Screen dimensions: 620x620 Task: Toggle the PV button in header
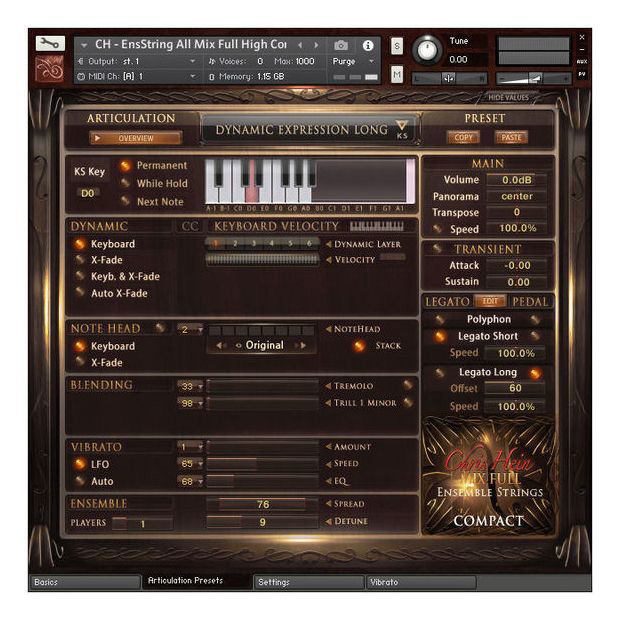[582, 74]
